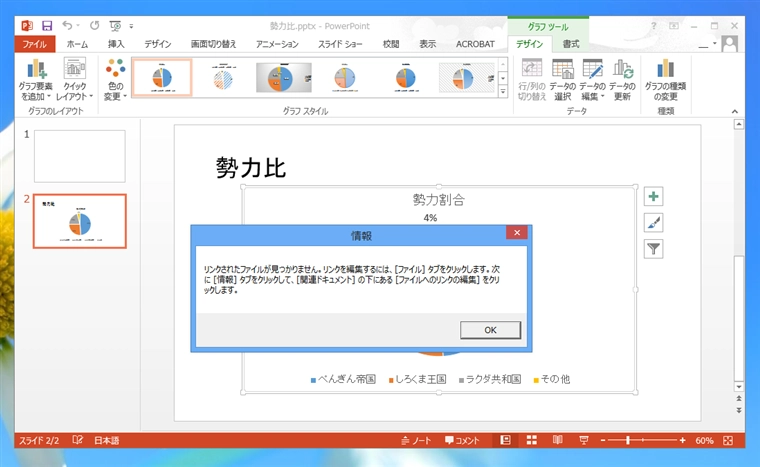Collapse the ribbon with the caret arrow
The height and width of the screenshot is (467, 760).
(735, 112)
